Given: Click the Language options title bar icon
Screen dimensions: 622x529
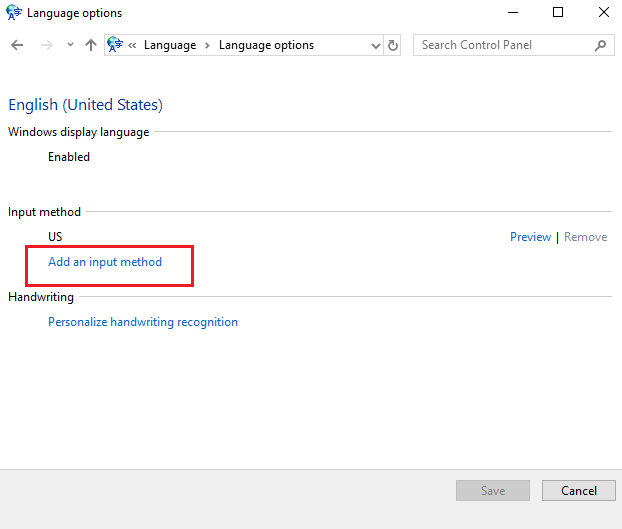Looking at the screenshot, I should [x=15, y=13].
